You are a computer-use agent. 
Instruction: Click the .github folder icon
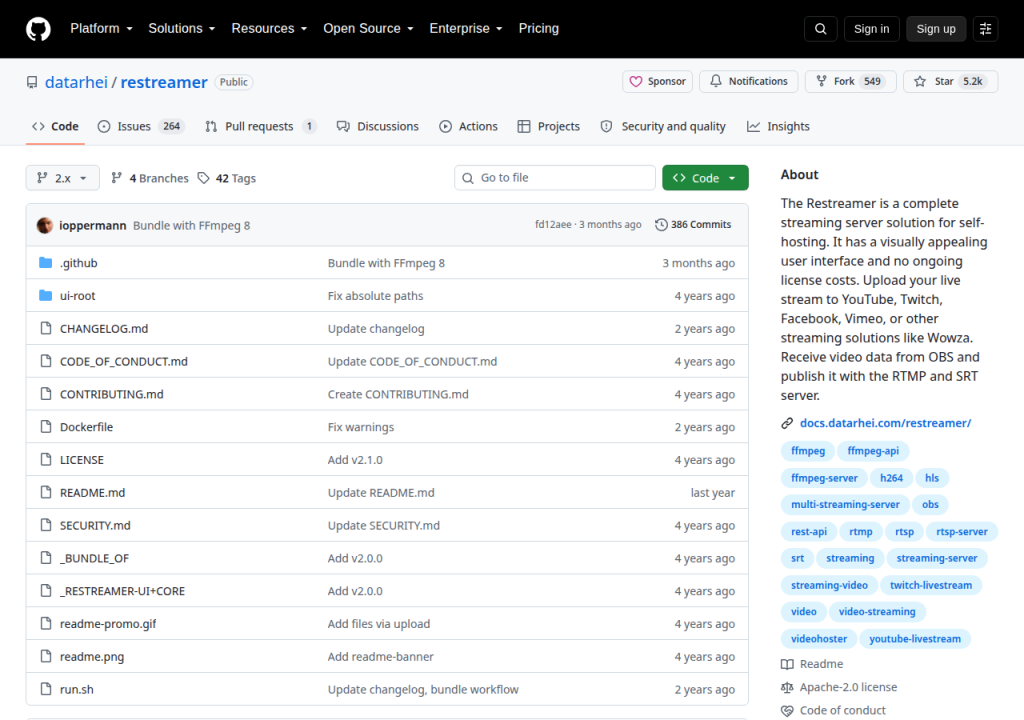(x=45, y=263)
